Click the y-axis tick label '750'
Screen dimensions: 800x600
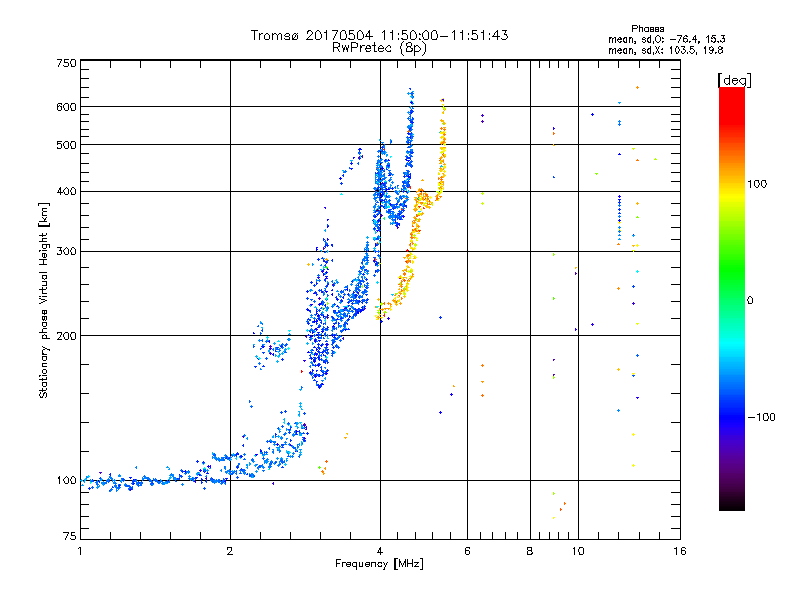(66, 63)
